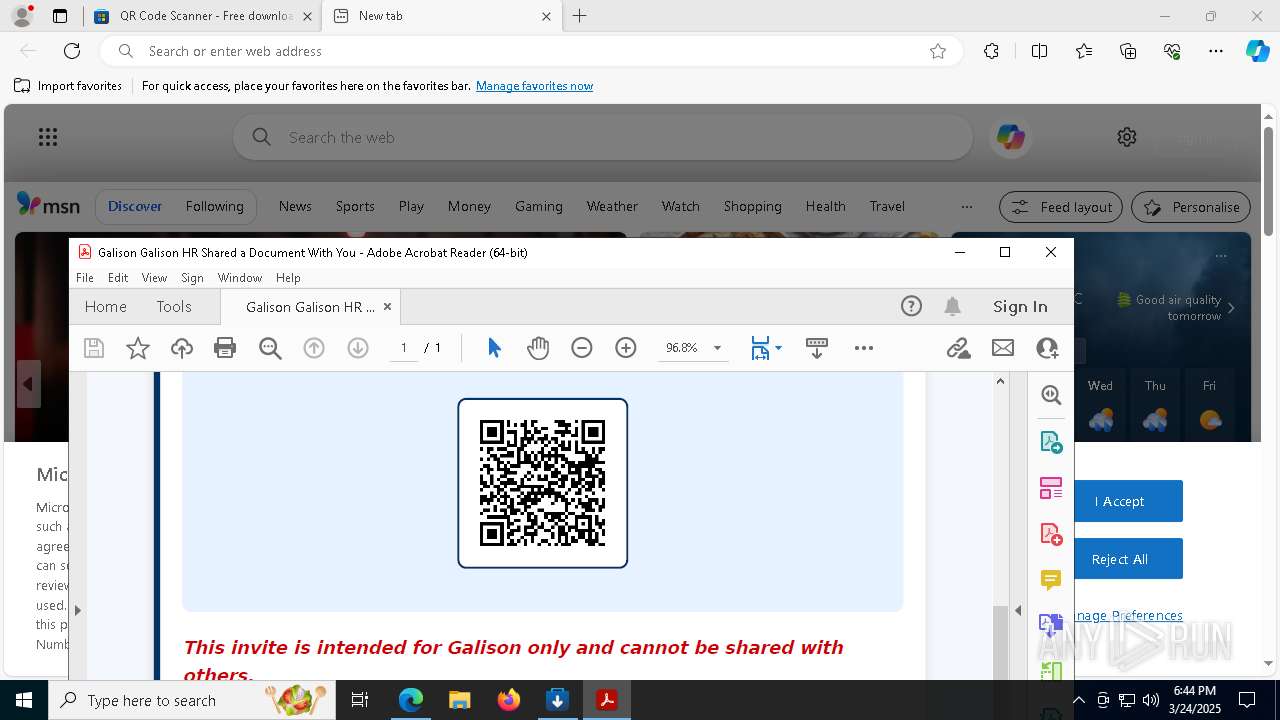Open search tool in right pane

click(1051, 395)
